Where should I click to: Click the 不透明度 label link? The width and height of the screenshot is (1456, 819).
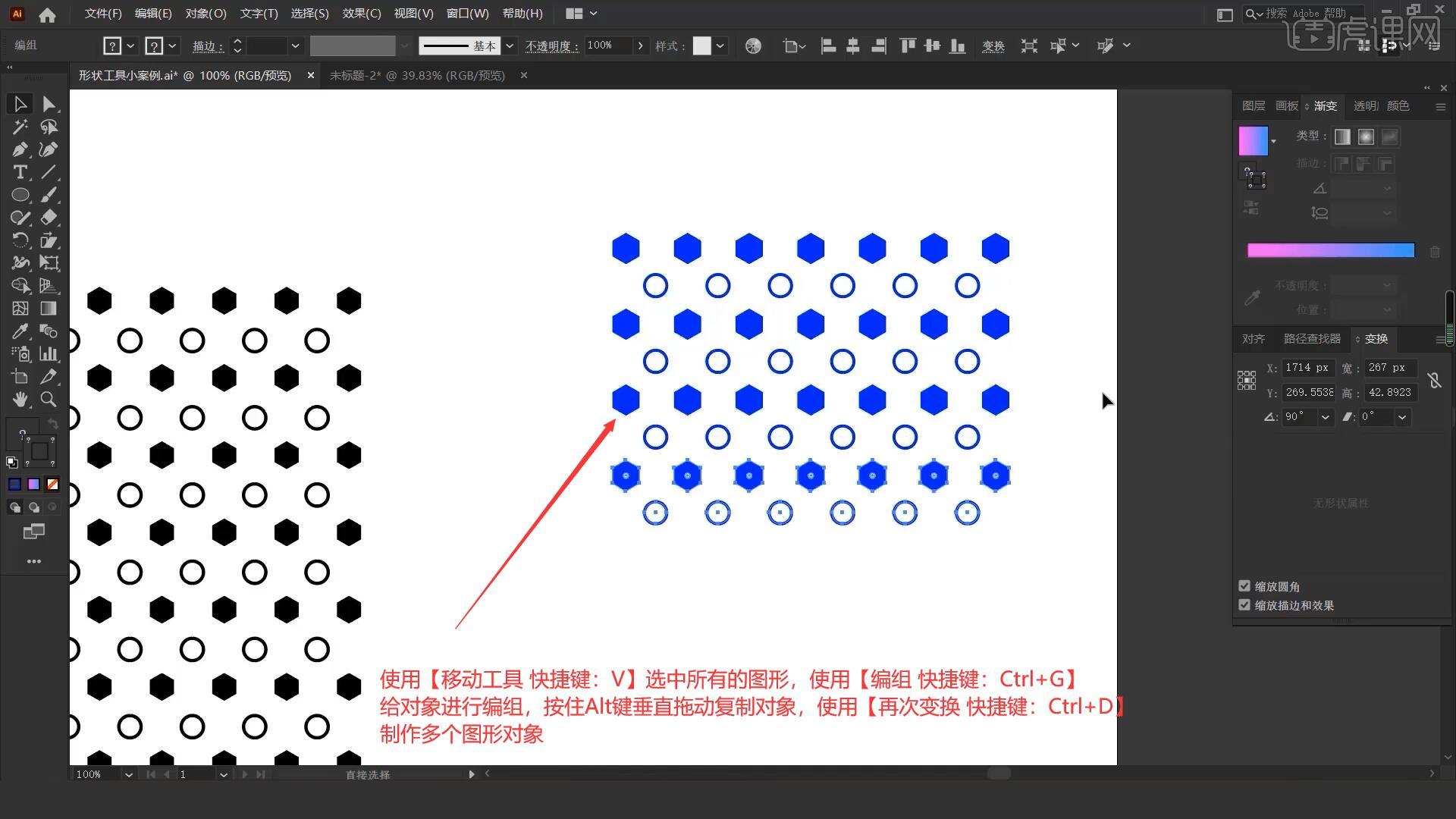point(551,46)
